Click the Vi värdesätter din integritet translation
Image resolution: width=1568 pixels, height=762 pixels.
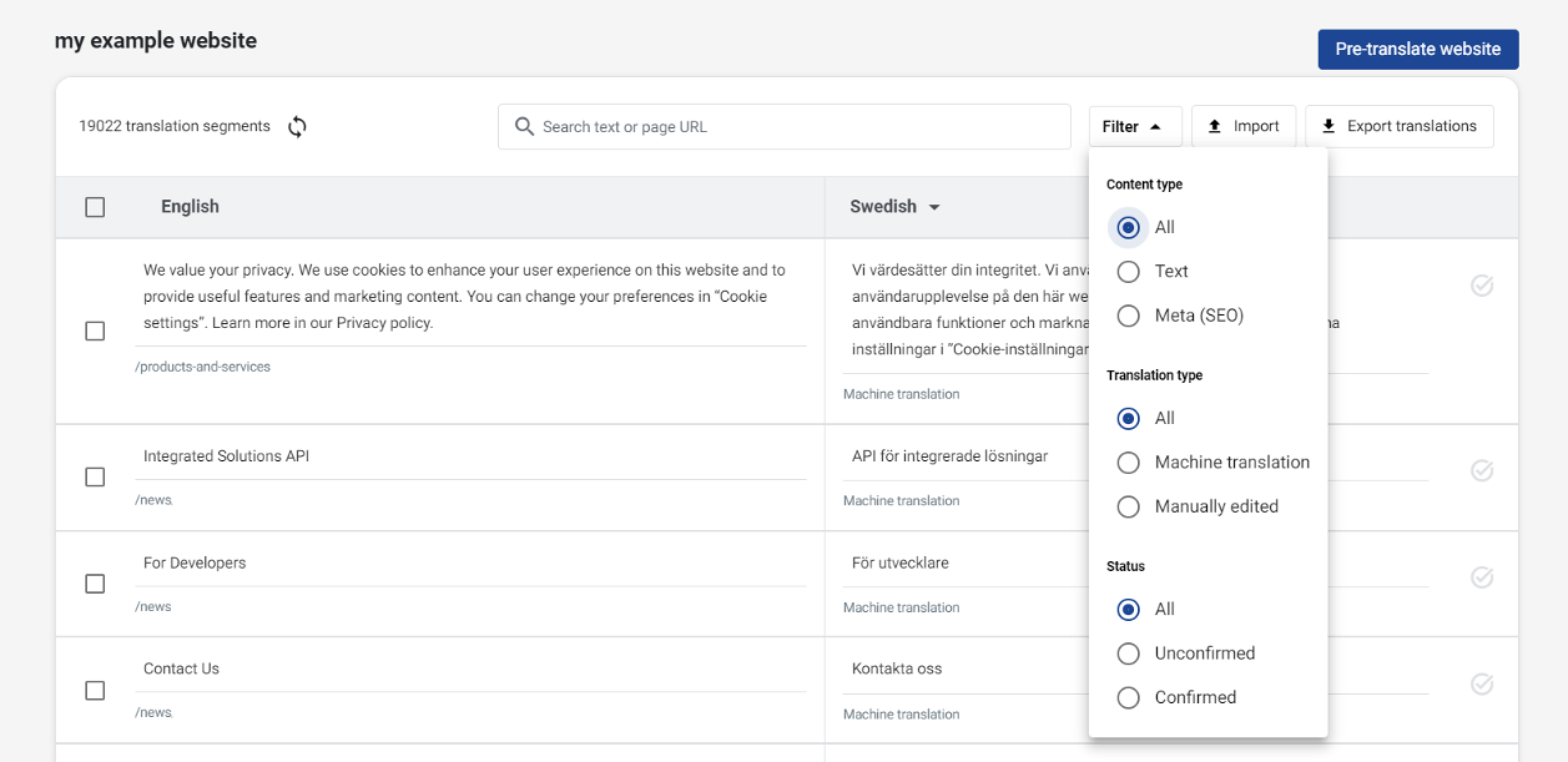970,309
